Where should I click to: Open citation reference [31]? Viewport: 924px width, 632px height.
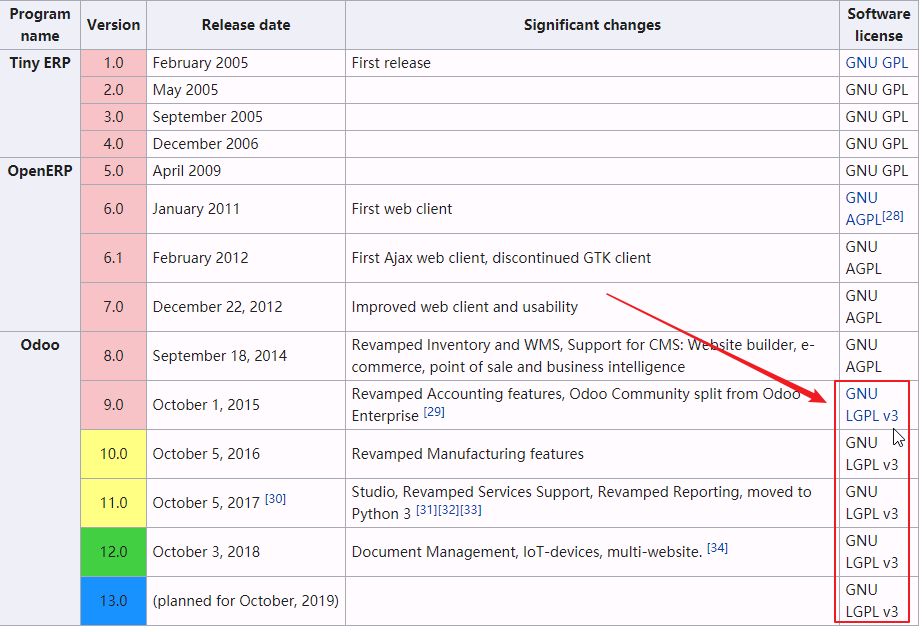click(x=427, y=509)
